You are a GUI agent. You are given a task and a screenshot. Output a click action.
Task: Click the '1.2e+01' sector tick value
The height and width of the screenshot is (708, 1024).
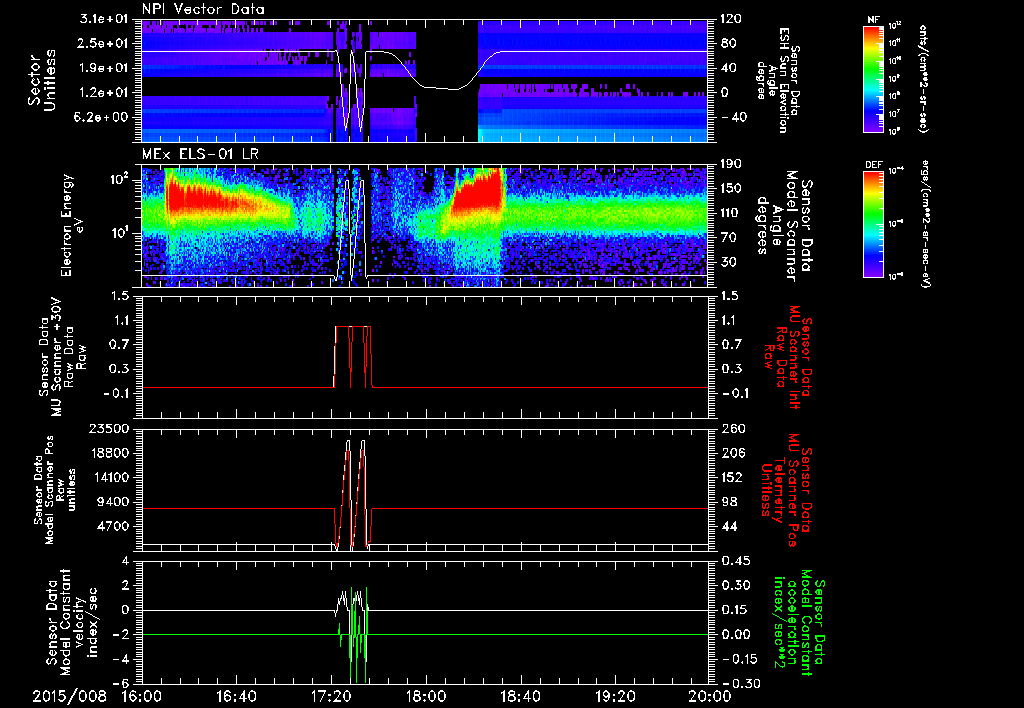[x=103, y=93]
